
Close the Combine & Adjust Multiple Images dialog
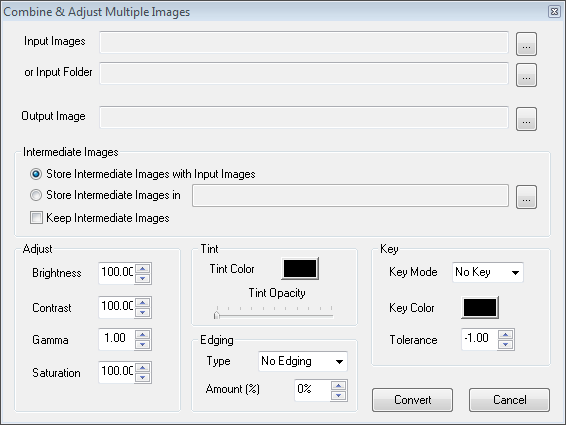tap(554, 12)
